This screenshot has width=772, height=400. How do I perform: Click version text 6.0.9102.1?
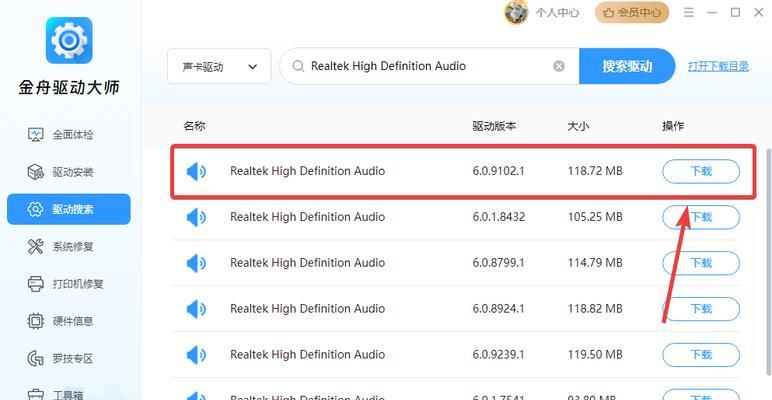[498, 171]
